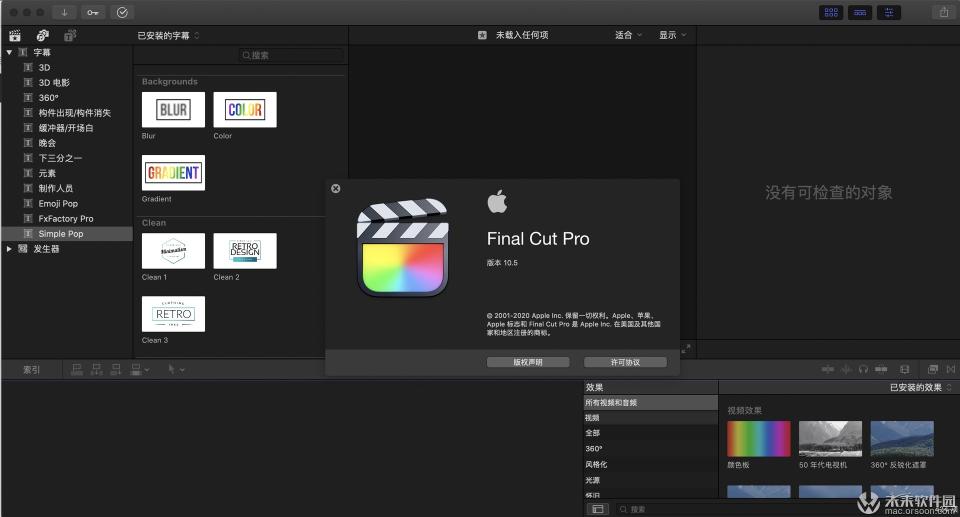Viewport: 960px width, 517px height.
Task: Select the Emoji Pop category
Action: pyautogui.click(x=67, y=203)
